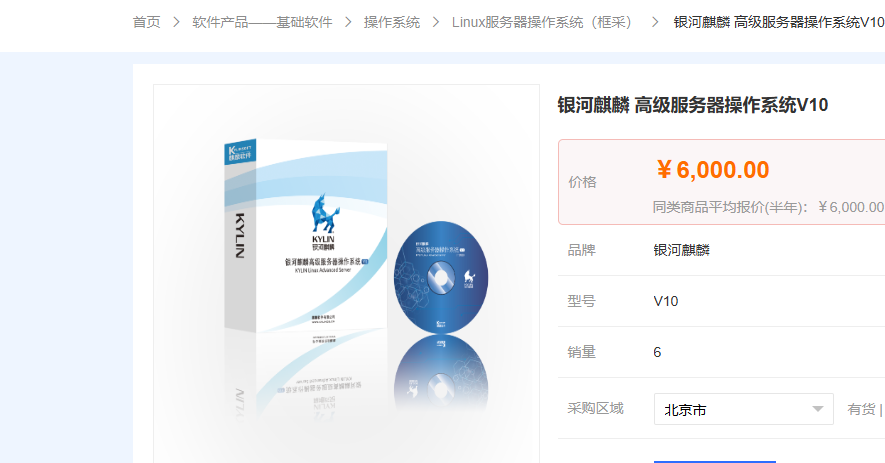Viewport: 885px width, 463px height.
Task: Open the 采购区域 北京市 dropdown
Action: coord(743,409)
